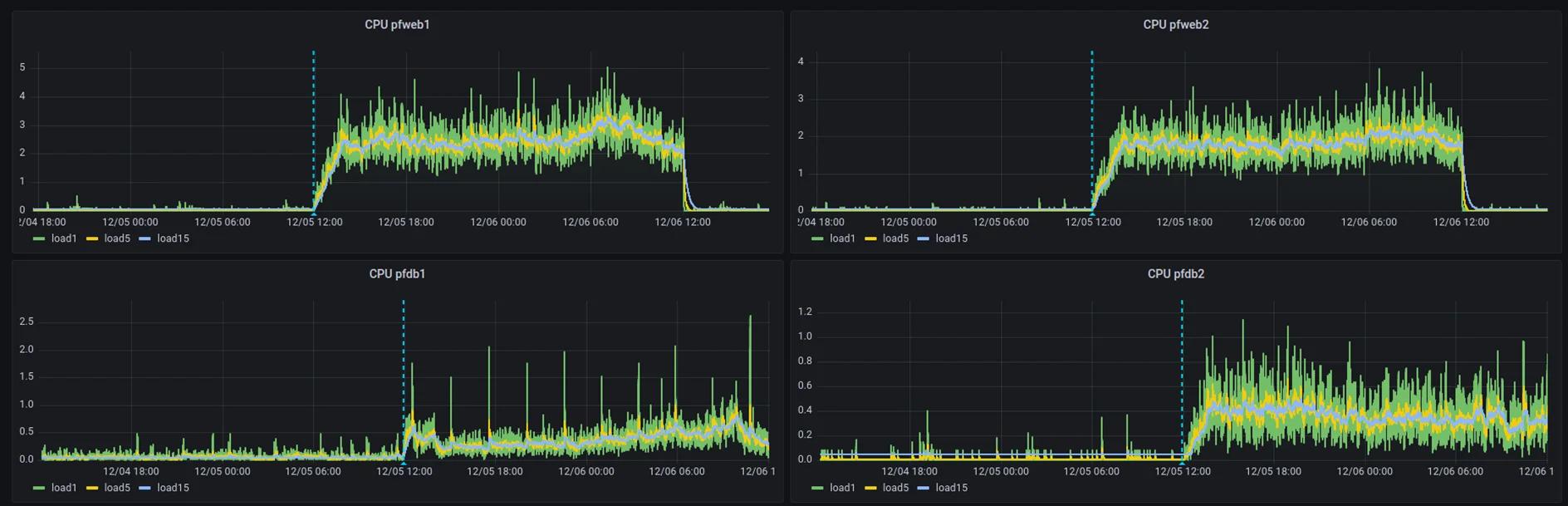
Task: Select annotation marker below dashed line in CPU pfdb2
Action: tap(1182, 462)
